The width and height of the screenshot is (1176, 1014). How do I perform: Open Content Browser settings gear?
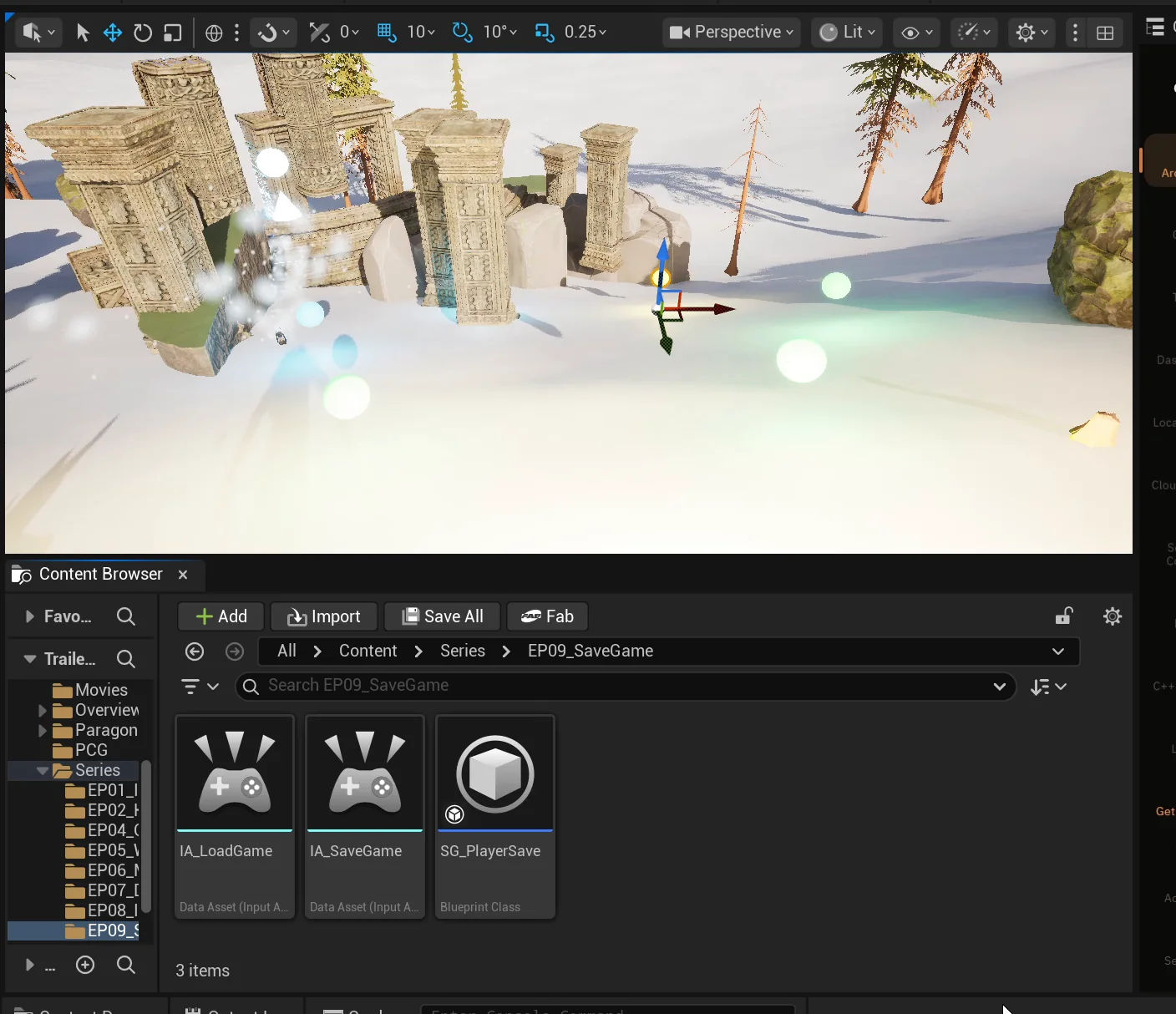[1113, 616]
